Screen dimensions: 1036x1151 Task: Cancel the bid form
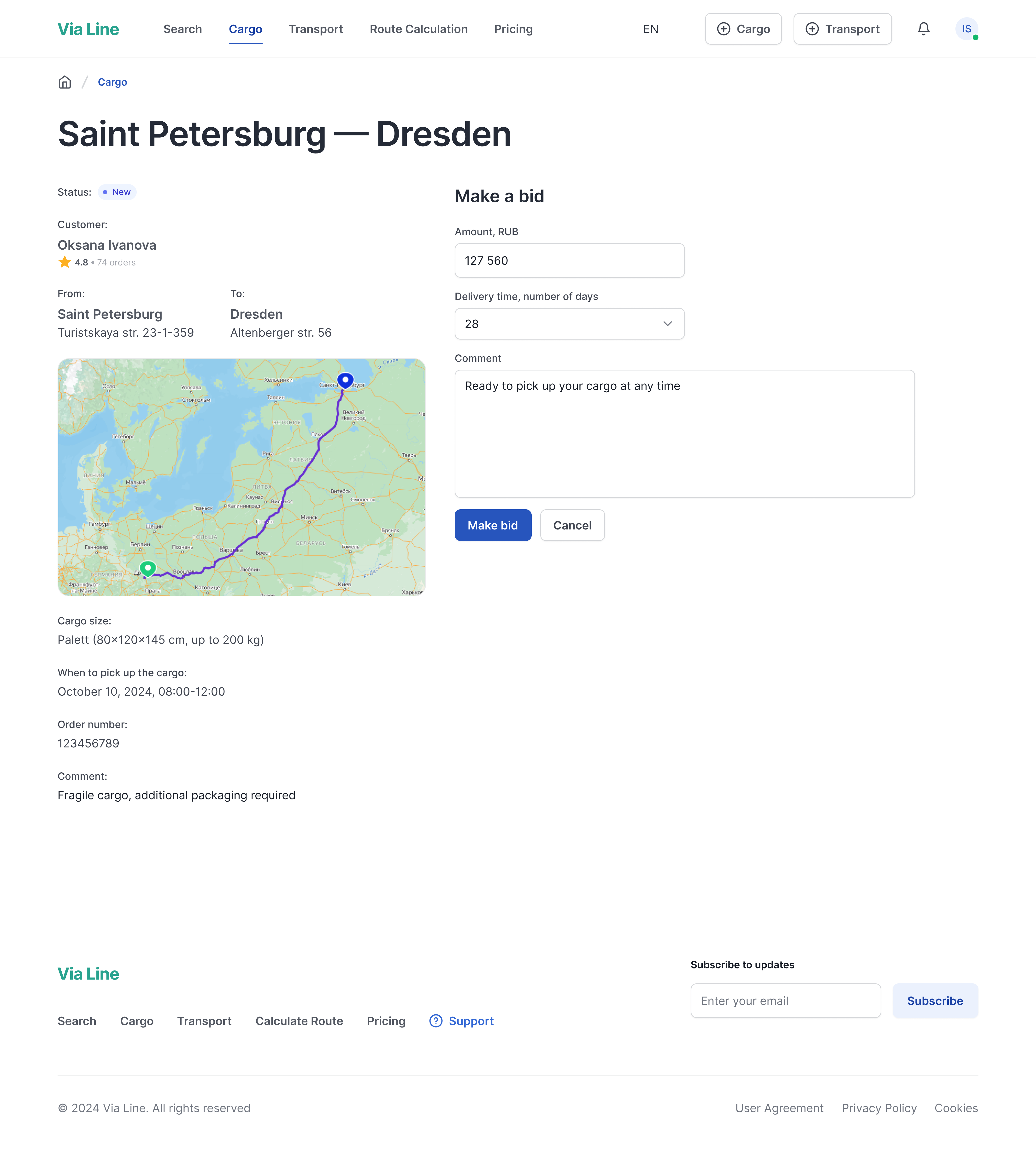point(572,525)
